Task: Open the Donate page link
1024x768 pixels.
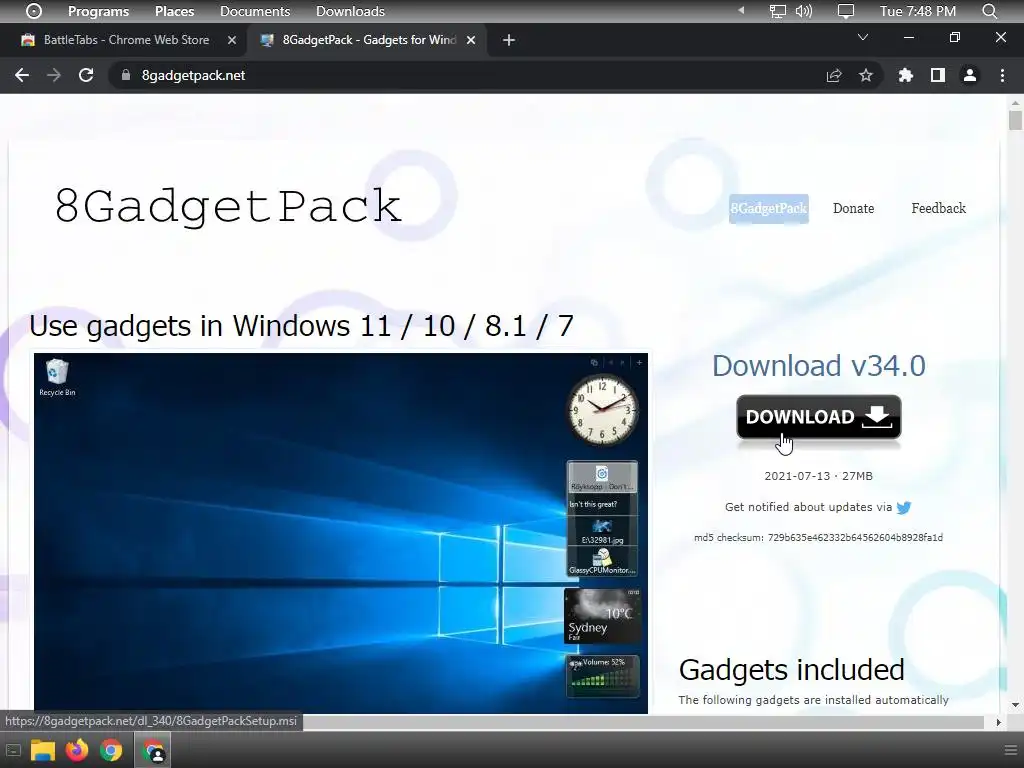Action: 854,208
